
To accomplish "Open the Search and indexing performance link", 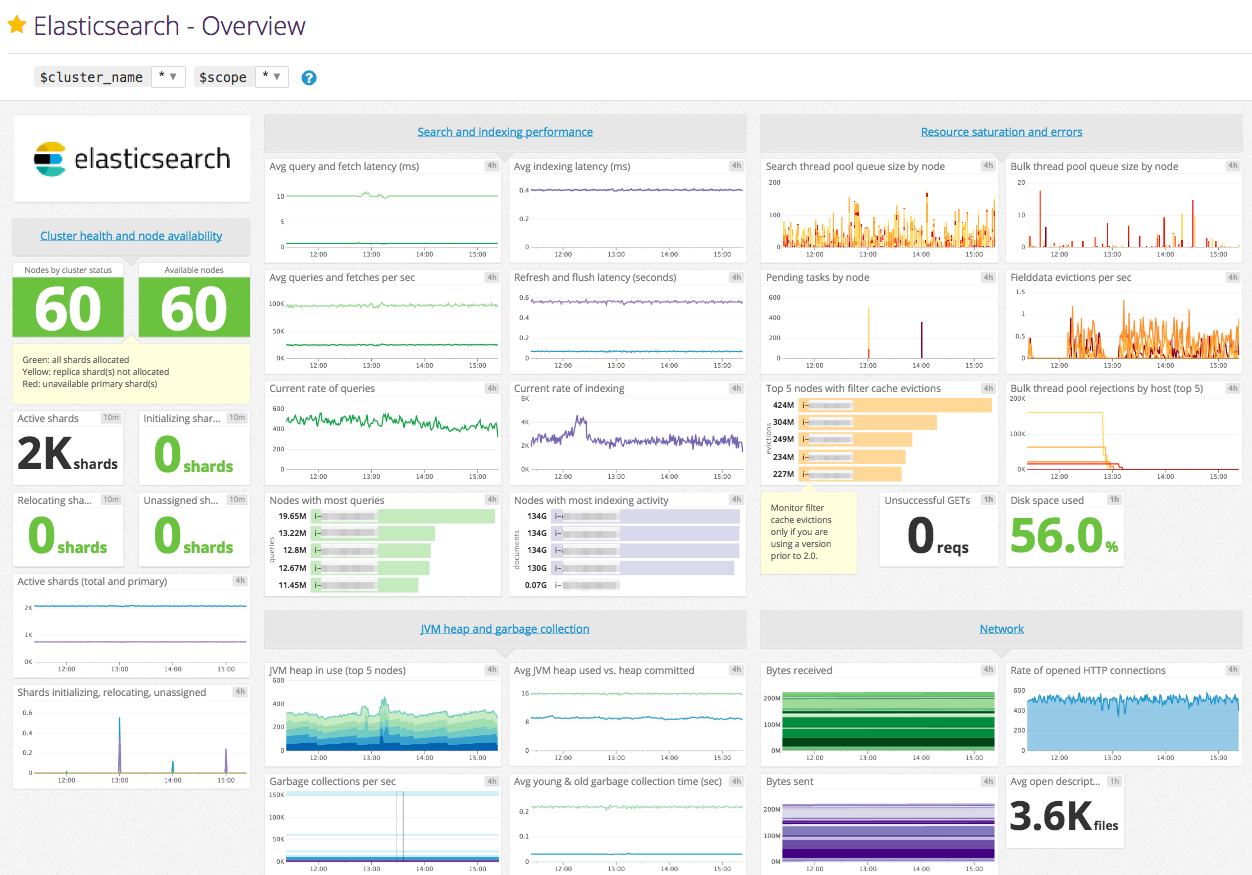I will coord(504,131).
